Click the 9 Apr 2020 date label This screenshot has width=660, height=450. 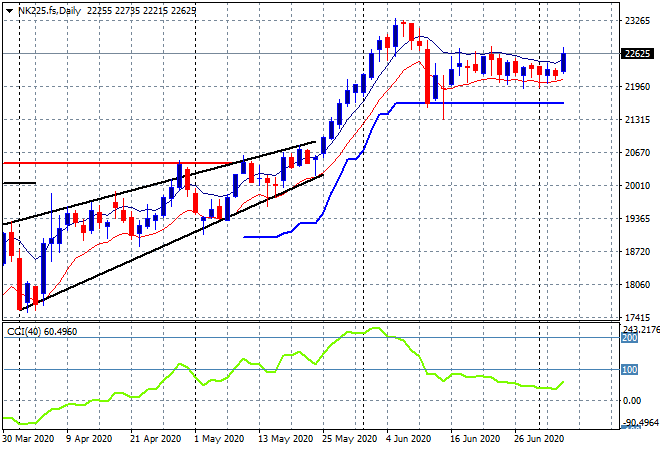click(89, 439)
